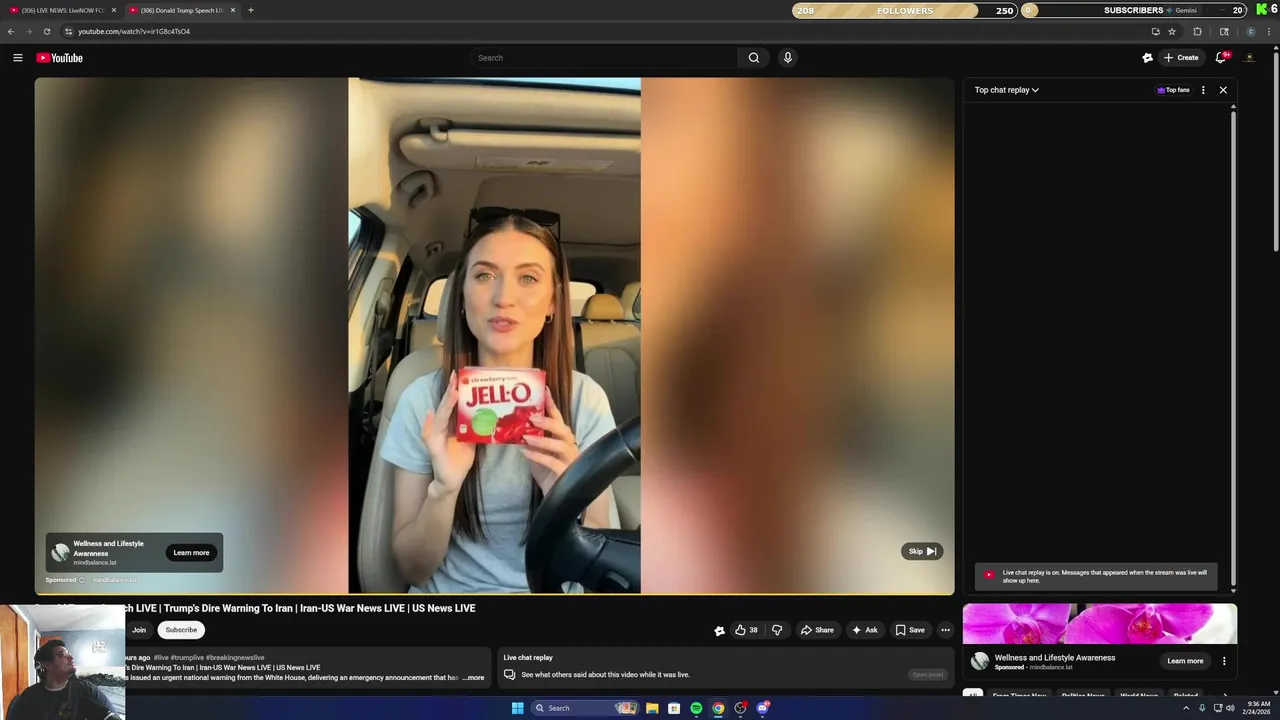Open the Chrome profile avatar
Image resolution: width=1280 pixels, height=720 pixels.
(1251, 31)
